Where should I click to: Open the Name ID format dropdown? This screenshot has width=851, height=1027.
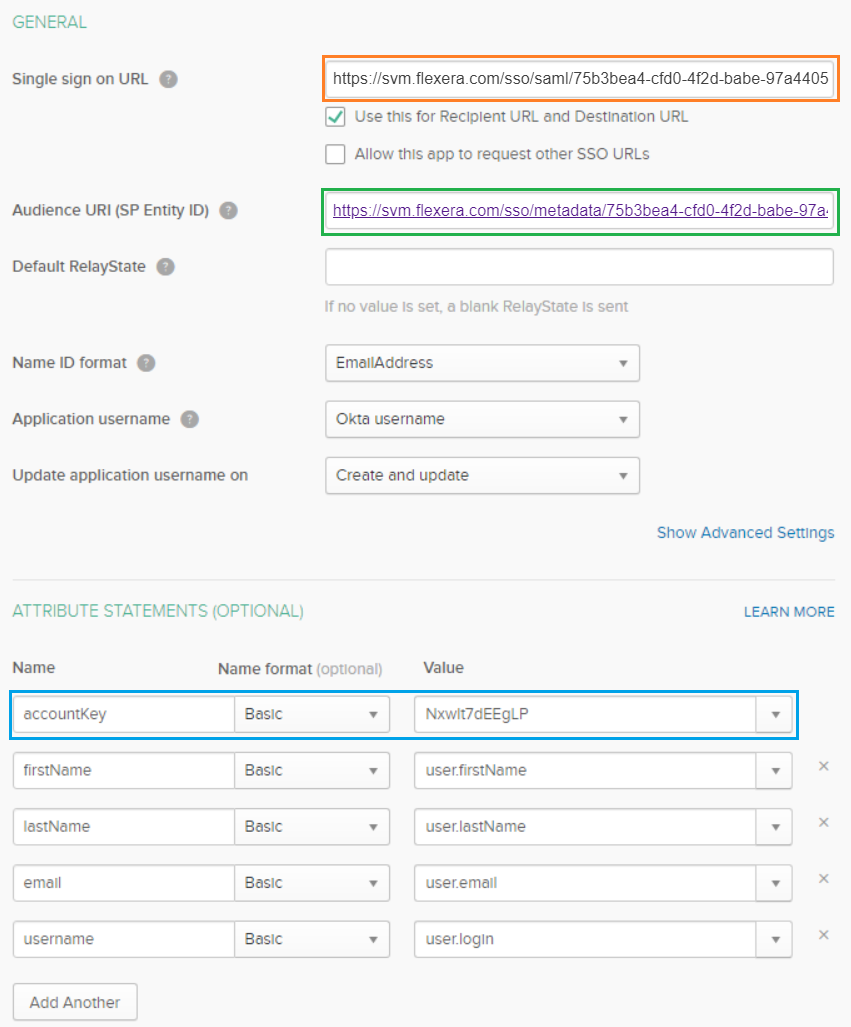pos(482,363)
